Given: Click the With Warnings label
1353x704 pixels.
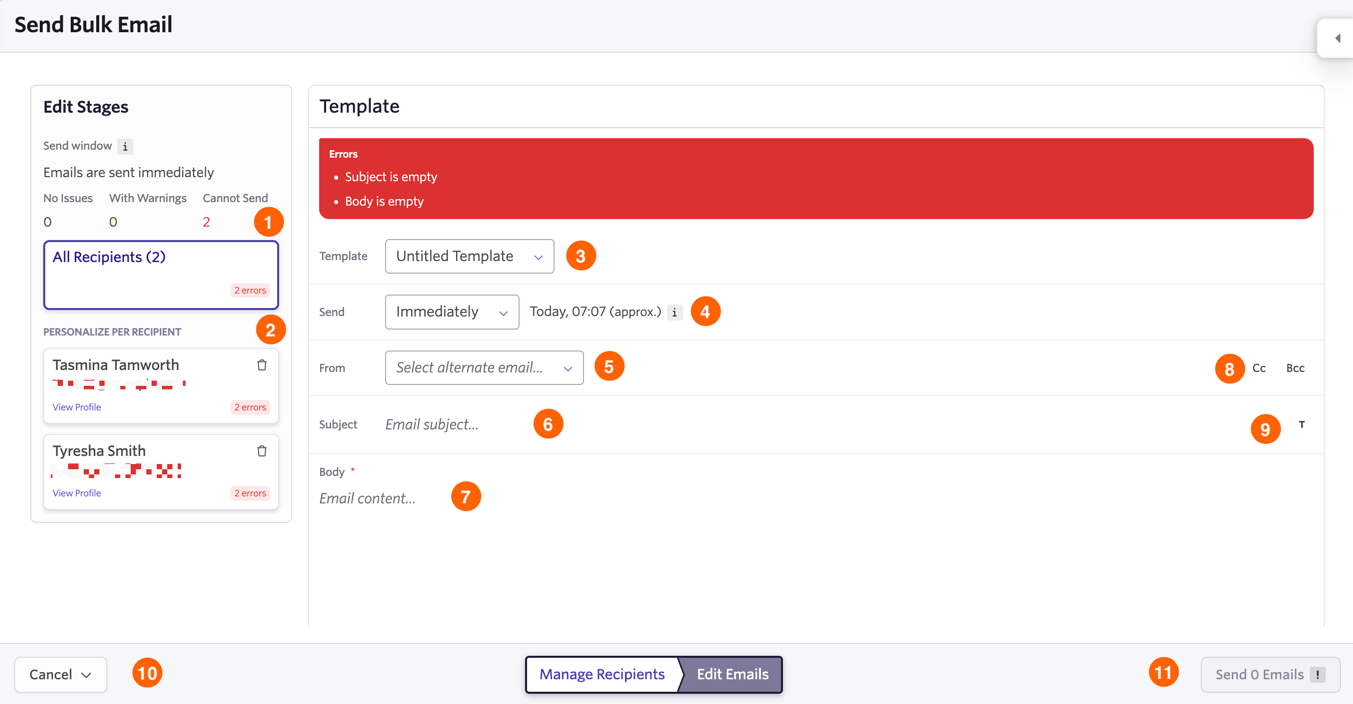Looking at the screenshot, I should tap(147, 198).
